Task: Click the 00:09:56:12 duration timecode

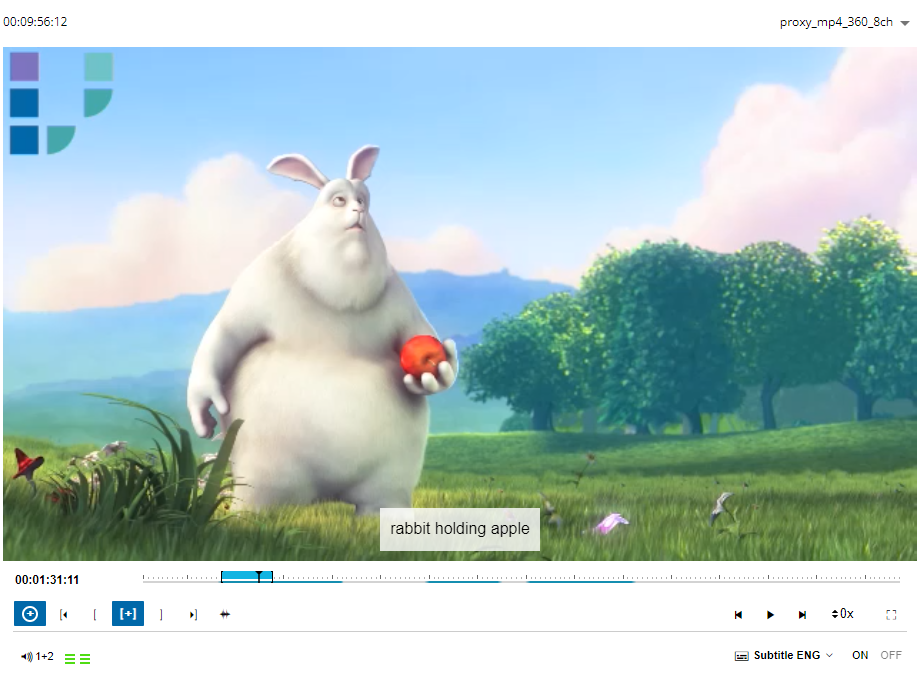Action: pos(35,22)
